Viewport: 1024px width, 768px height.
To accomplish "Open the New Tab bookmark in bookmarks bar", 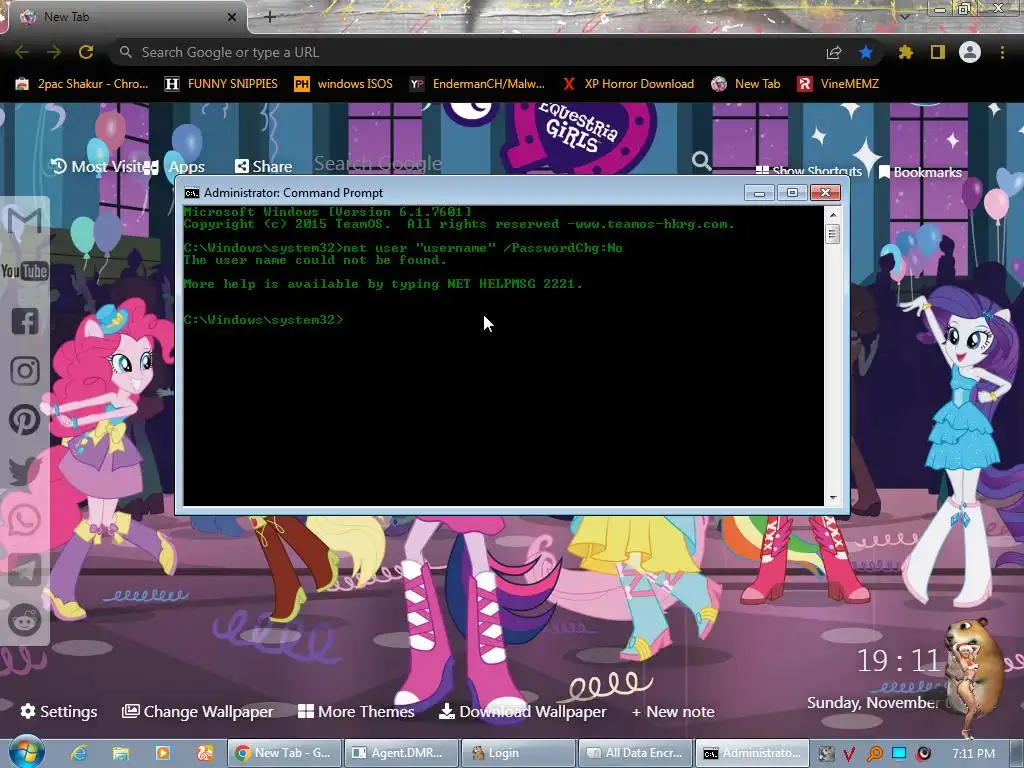I will pyautogui.click(x=746, y=84).
